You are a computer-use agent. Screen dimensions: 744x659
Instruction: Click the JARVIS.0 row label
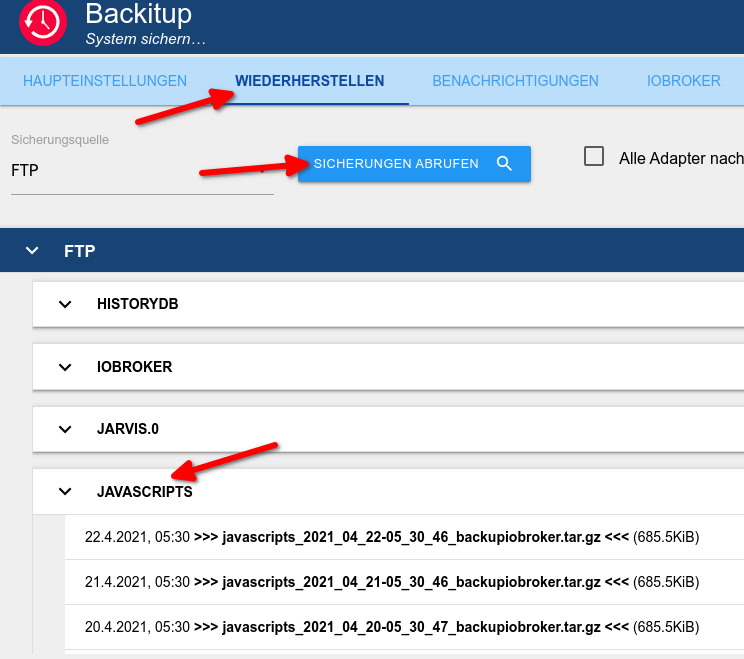point(128,429)
